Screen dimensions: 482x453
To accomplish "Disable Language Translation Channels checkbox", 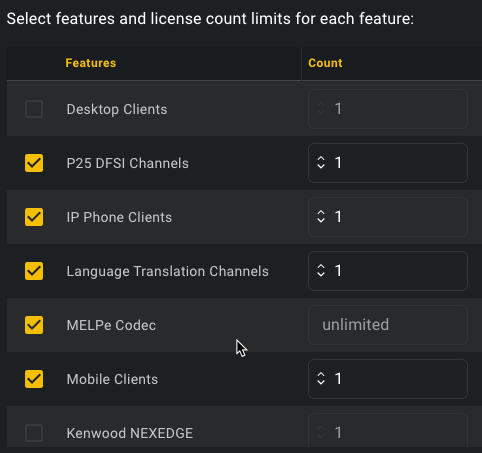I will (x=34, y=271).
